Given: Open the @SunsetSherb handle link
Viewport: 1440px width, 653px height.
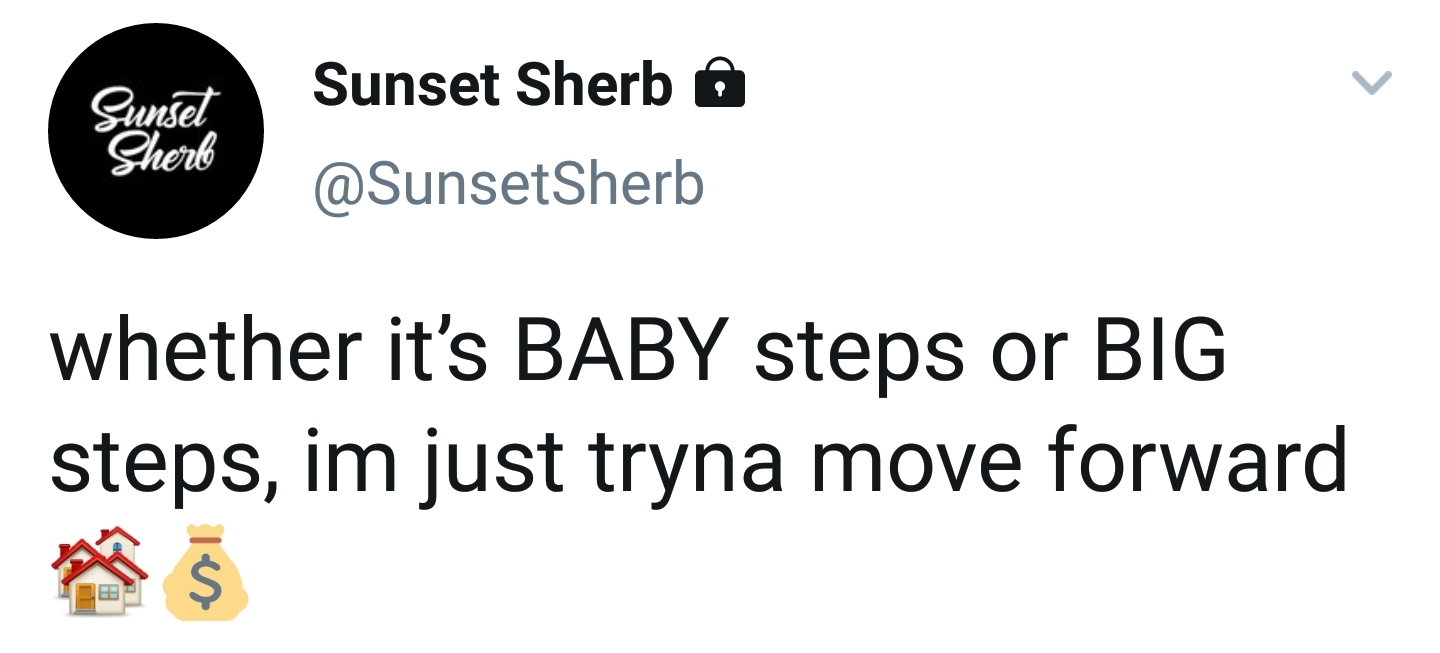Looking at the screenshot, I should coord(508,183).
